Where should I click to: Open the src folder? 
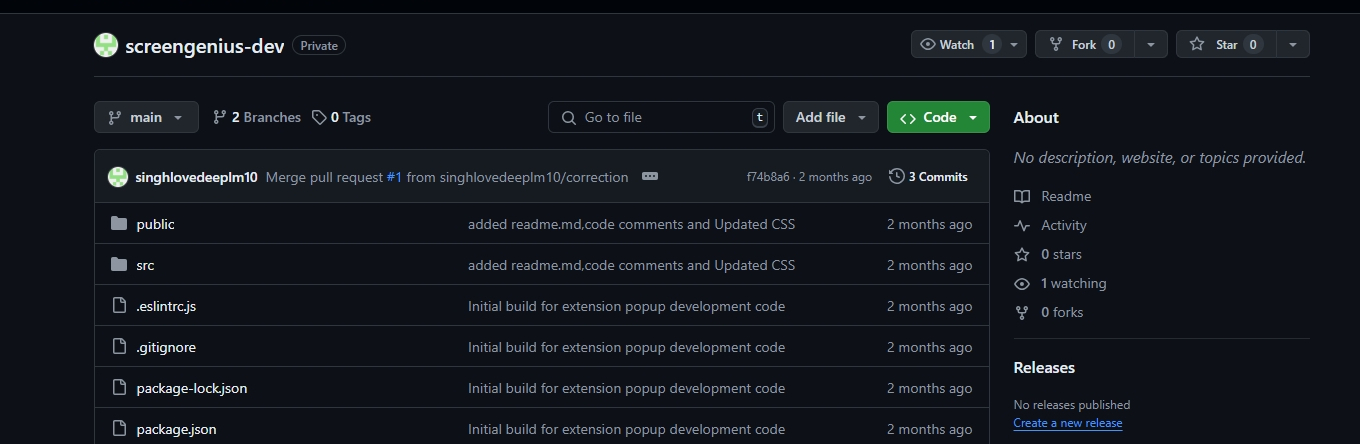pos(145,265)
